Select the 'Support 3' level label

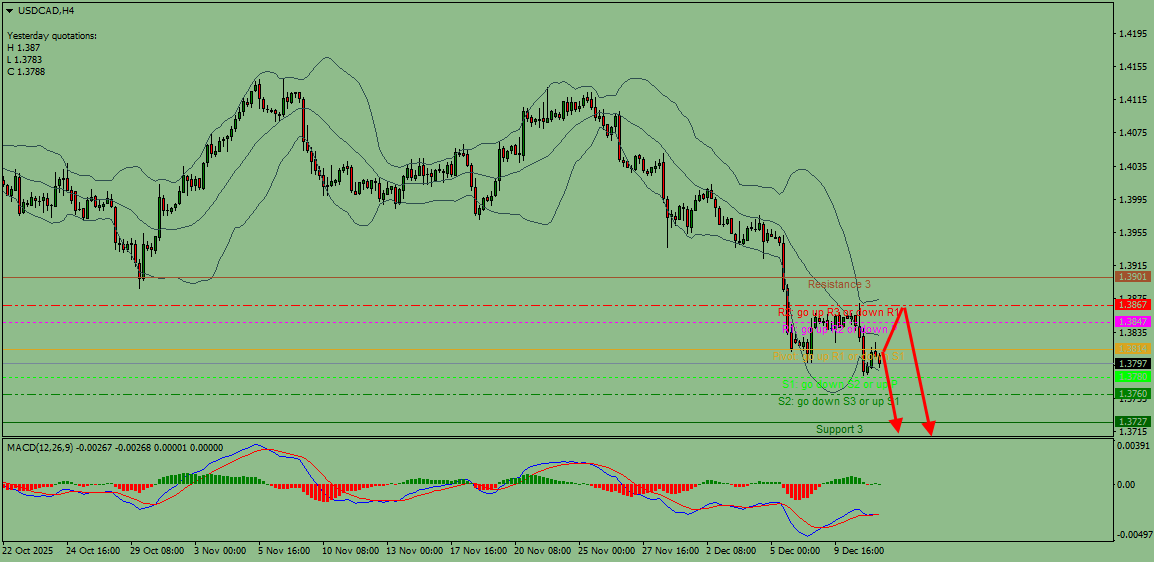[x=839, y=430]
